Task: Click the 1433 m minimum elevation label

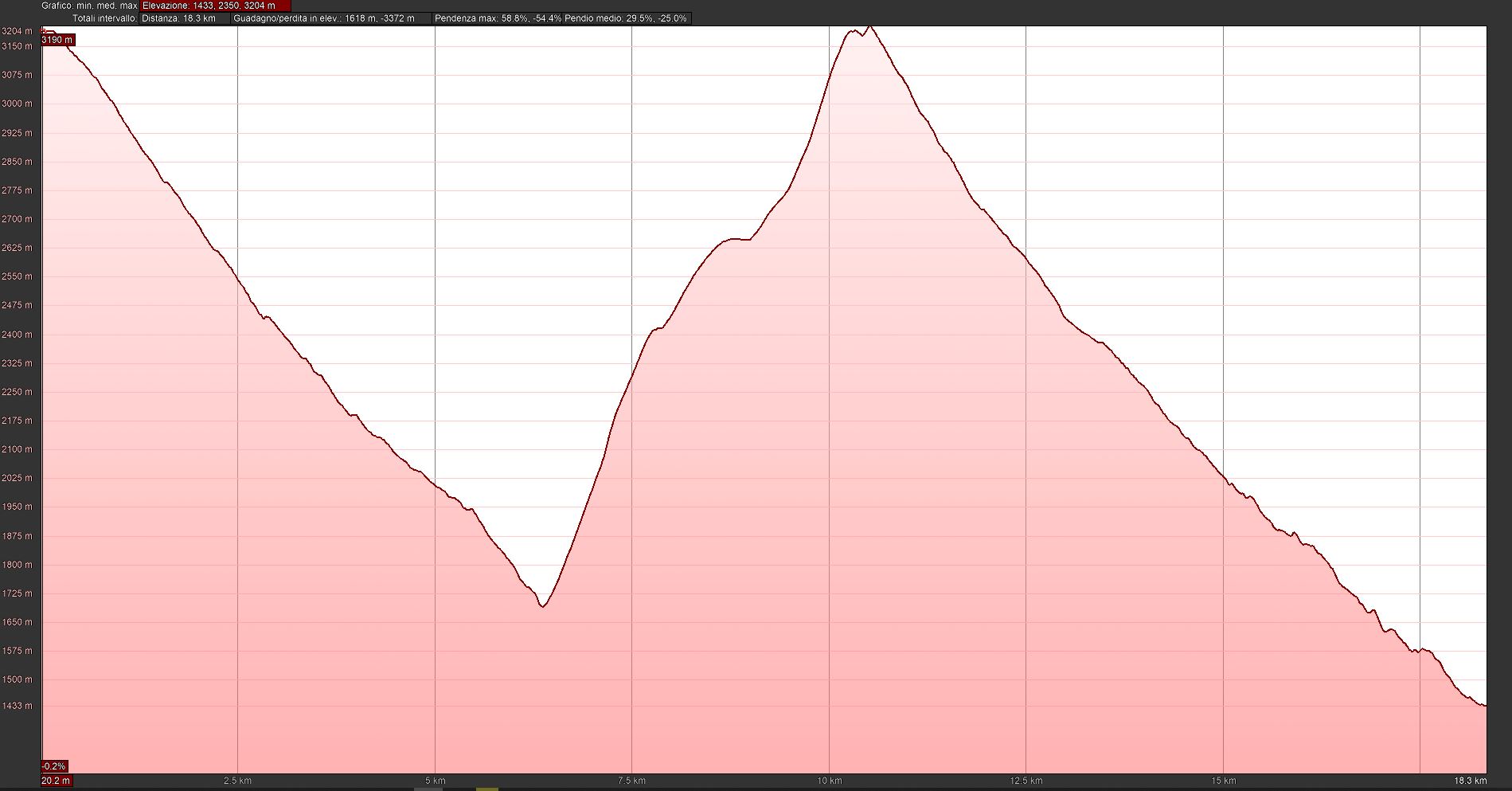Action: (x=18, y=706)
